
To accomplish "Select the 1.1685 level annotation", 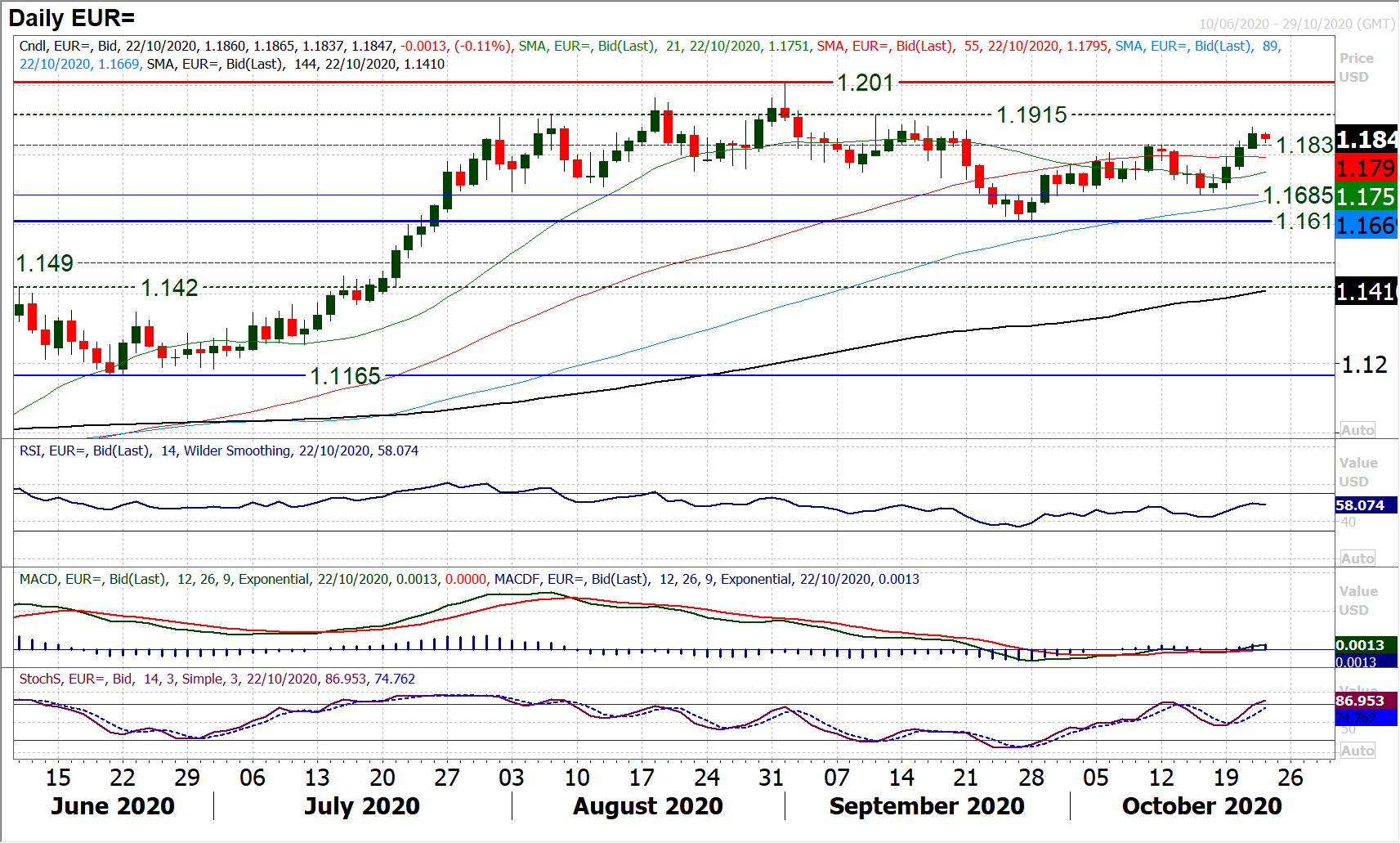I will (1298, 195).
